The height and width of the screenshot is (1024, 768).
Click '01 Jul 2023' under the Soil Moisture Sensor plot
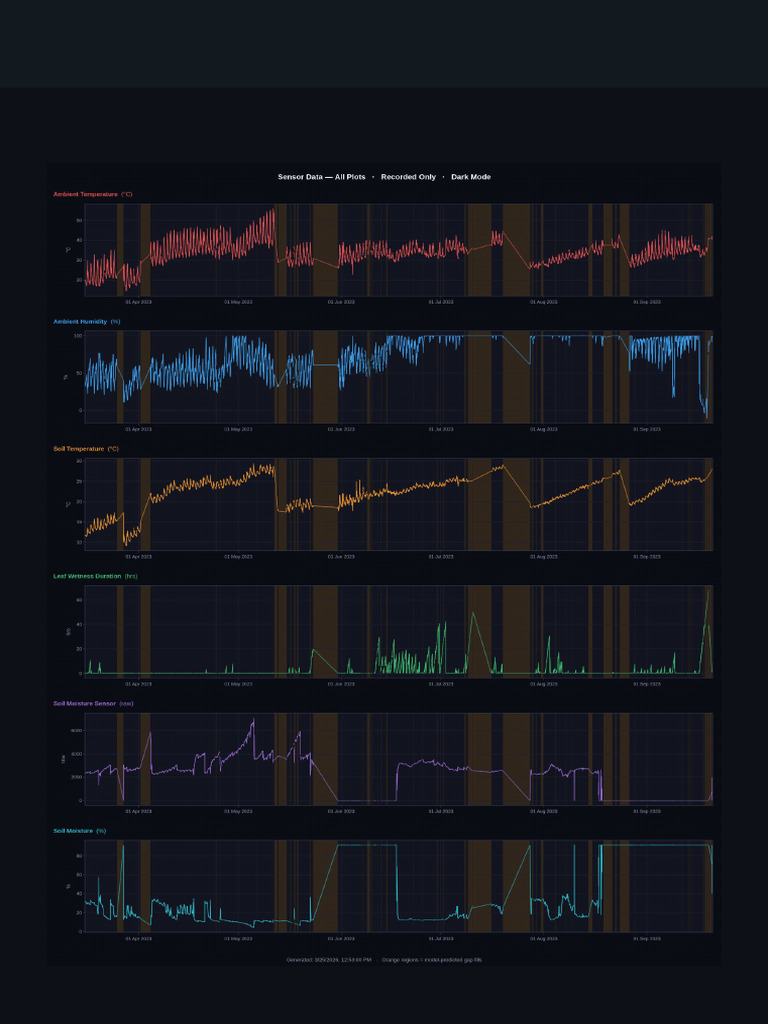441,811
